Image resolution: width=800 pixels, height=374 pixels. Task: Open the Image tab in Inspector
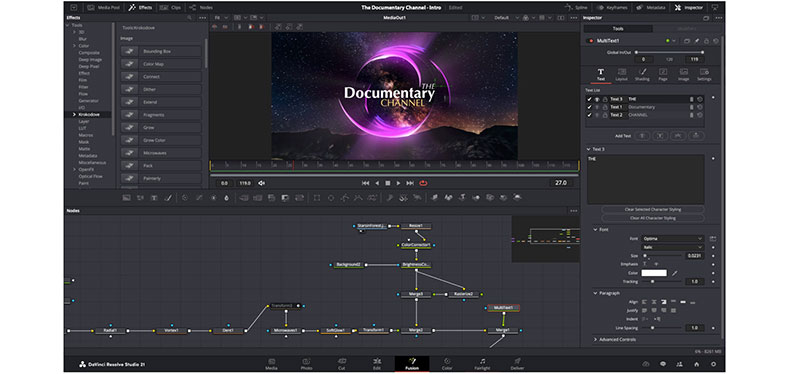pyautogui.click(x=684, y=74)
